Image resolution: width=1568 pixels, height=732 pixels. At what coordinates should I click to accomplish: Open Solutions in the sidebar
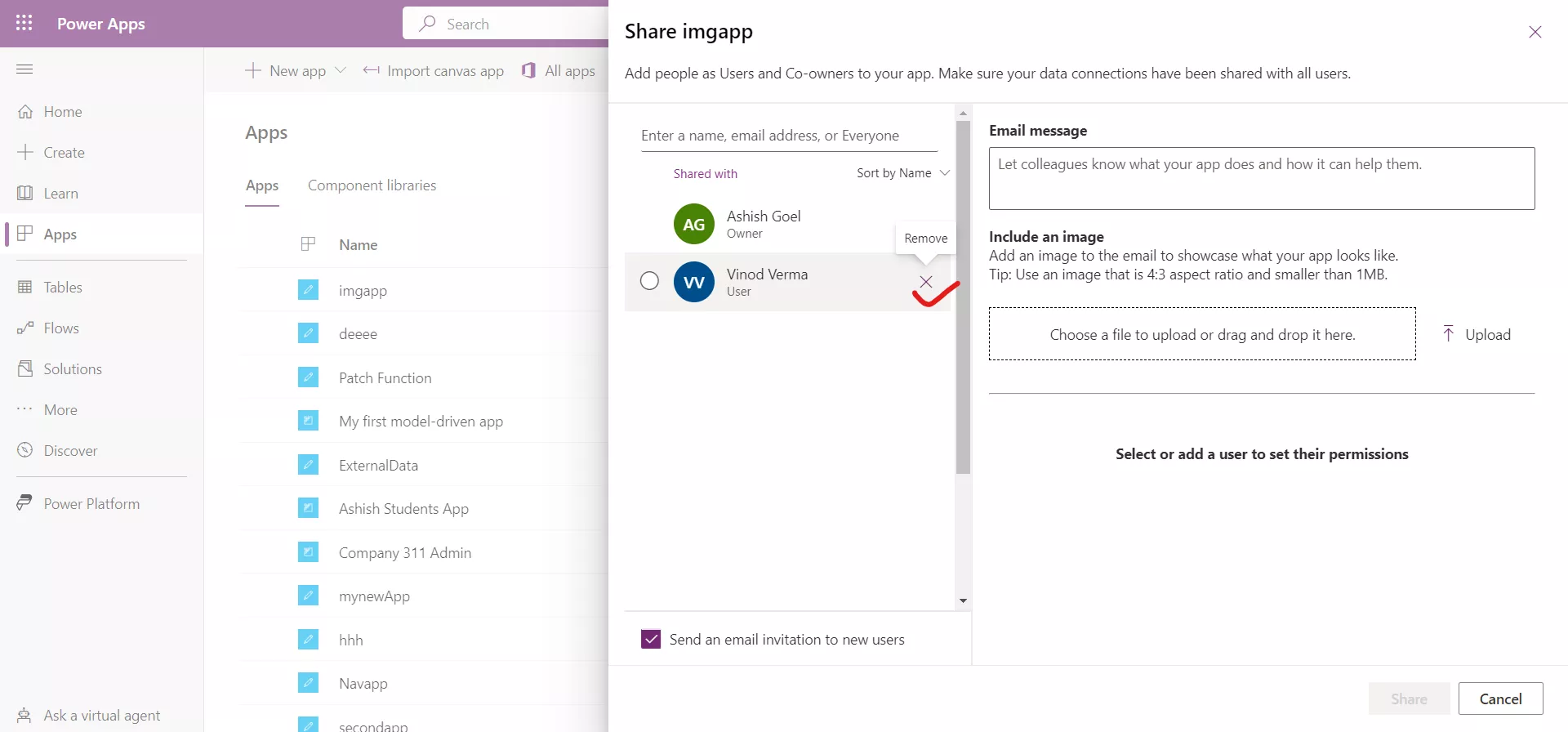click(x=73, y=369)
